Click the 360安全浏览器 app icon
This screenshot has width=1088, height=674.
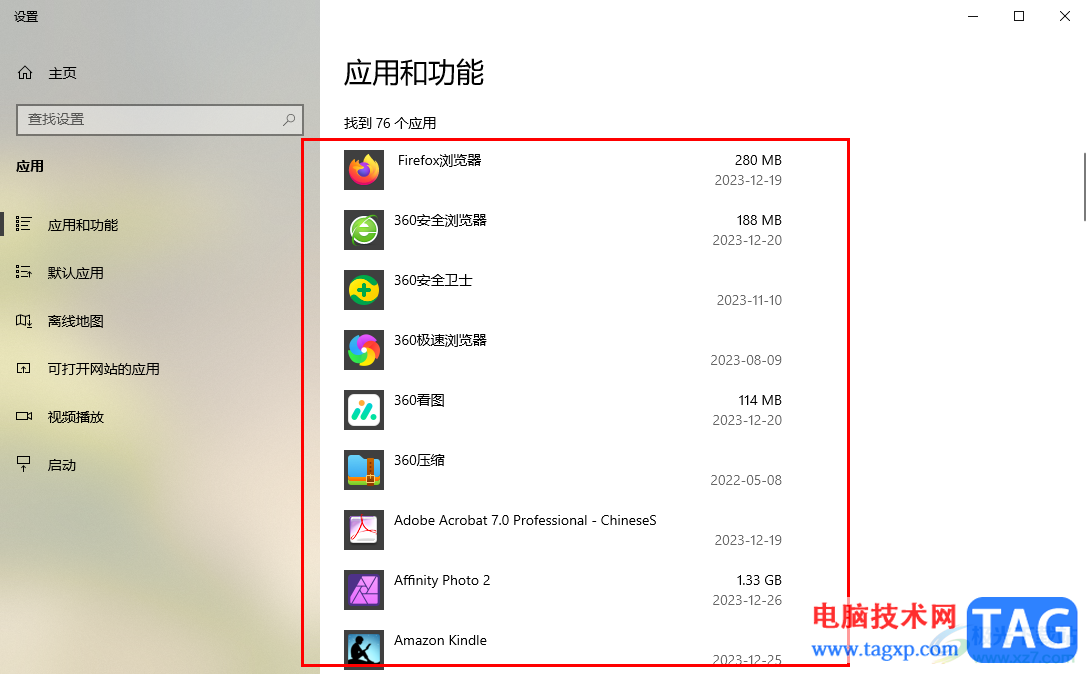(x=364, y=230)
